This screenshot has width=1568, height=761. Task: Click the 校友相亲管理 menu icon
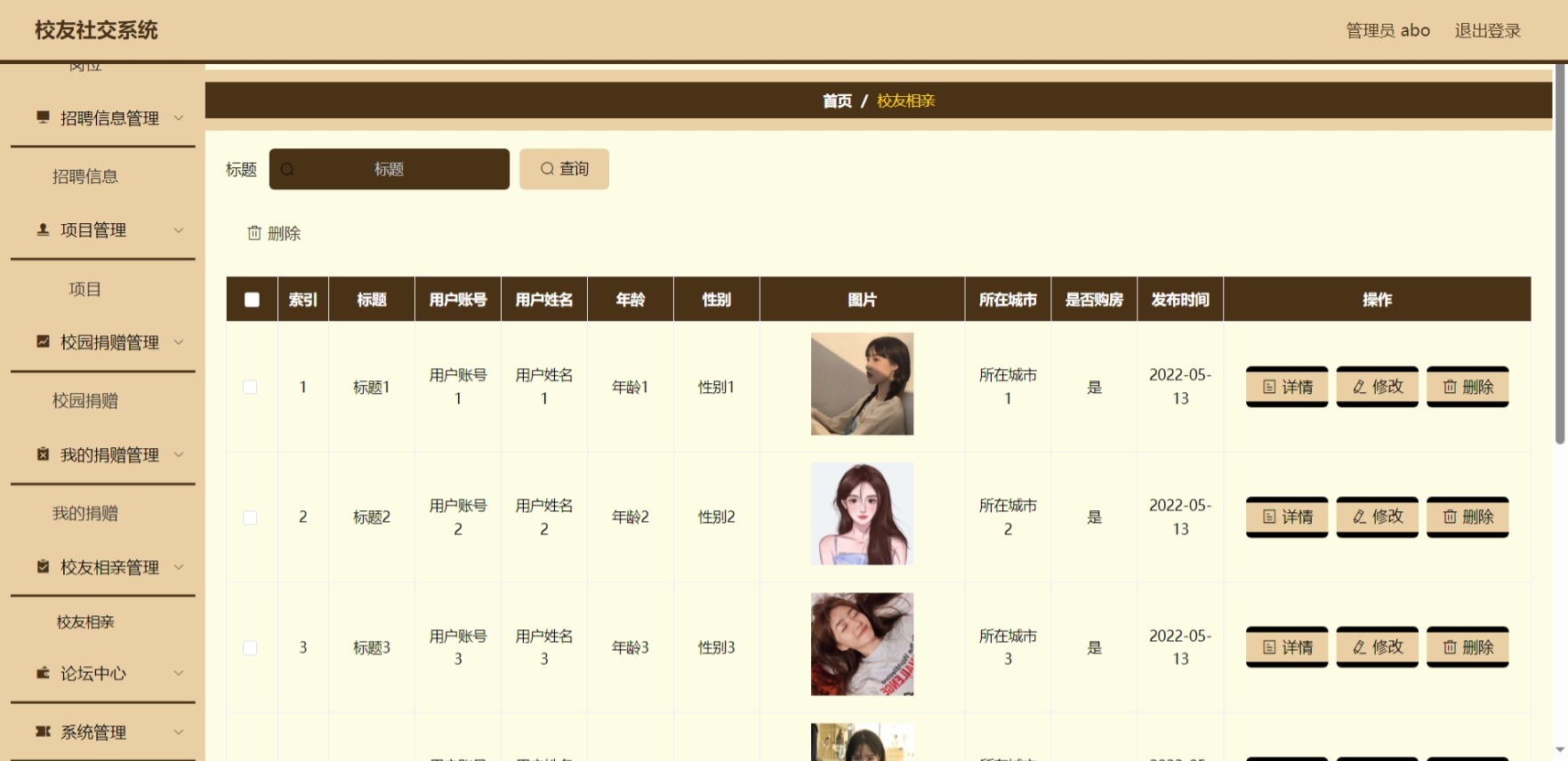coord(43,566)
